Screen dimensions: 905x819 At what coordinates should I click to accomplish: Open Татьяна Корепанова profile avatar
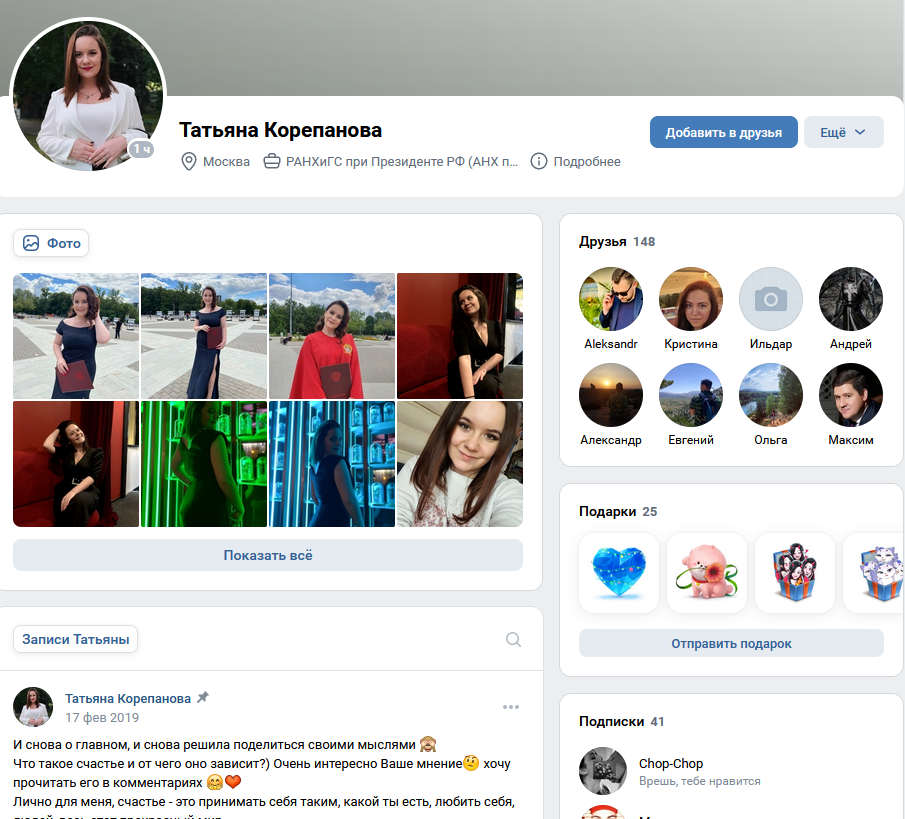[88, 96]
